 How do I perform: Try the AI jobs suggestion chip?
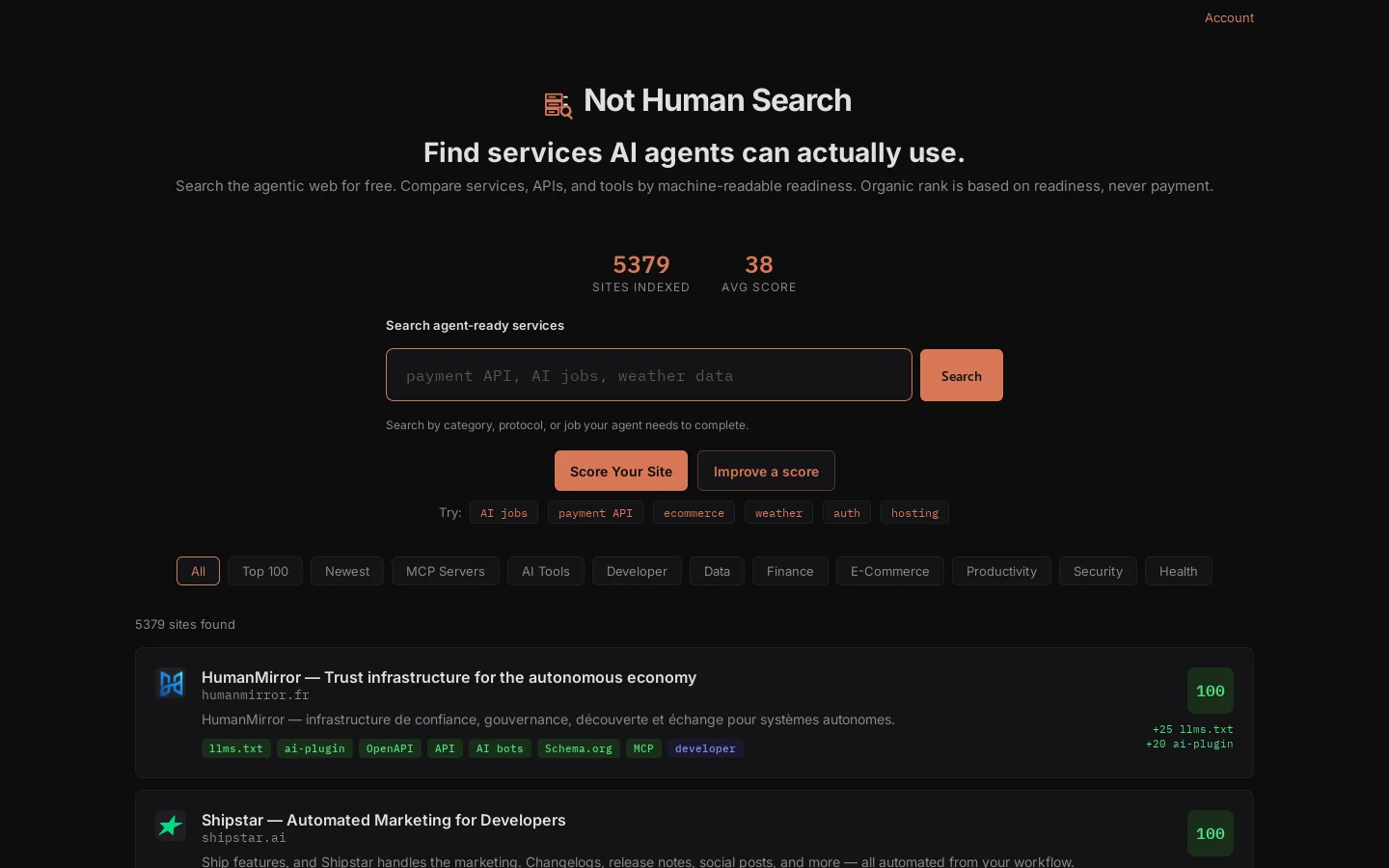(x=504, y=512)
